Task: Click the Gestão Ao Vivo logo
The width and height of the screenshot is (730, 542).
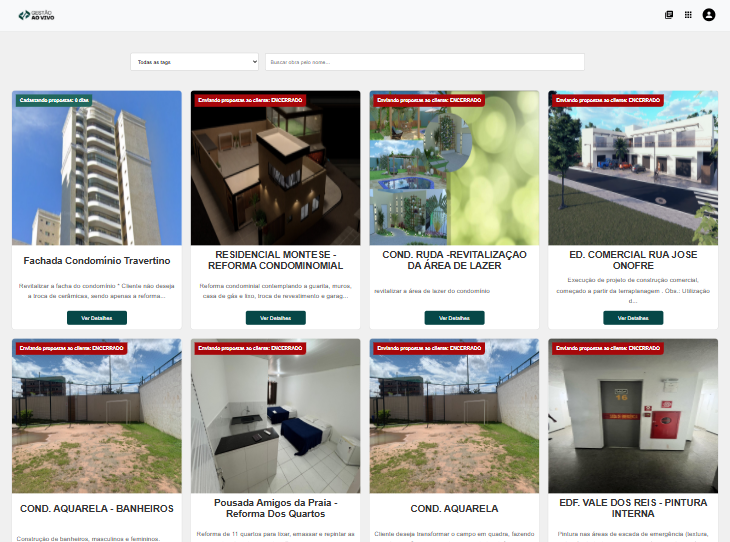Action: 36,15
